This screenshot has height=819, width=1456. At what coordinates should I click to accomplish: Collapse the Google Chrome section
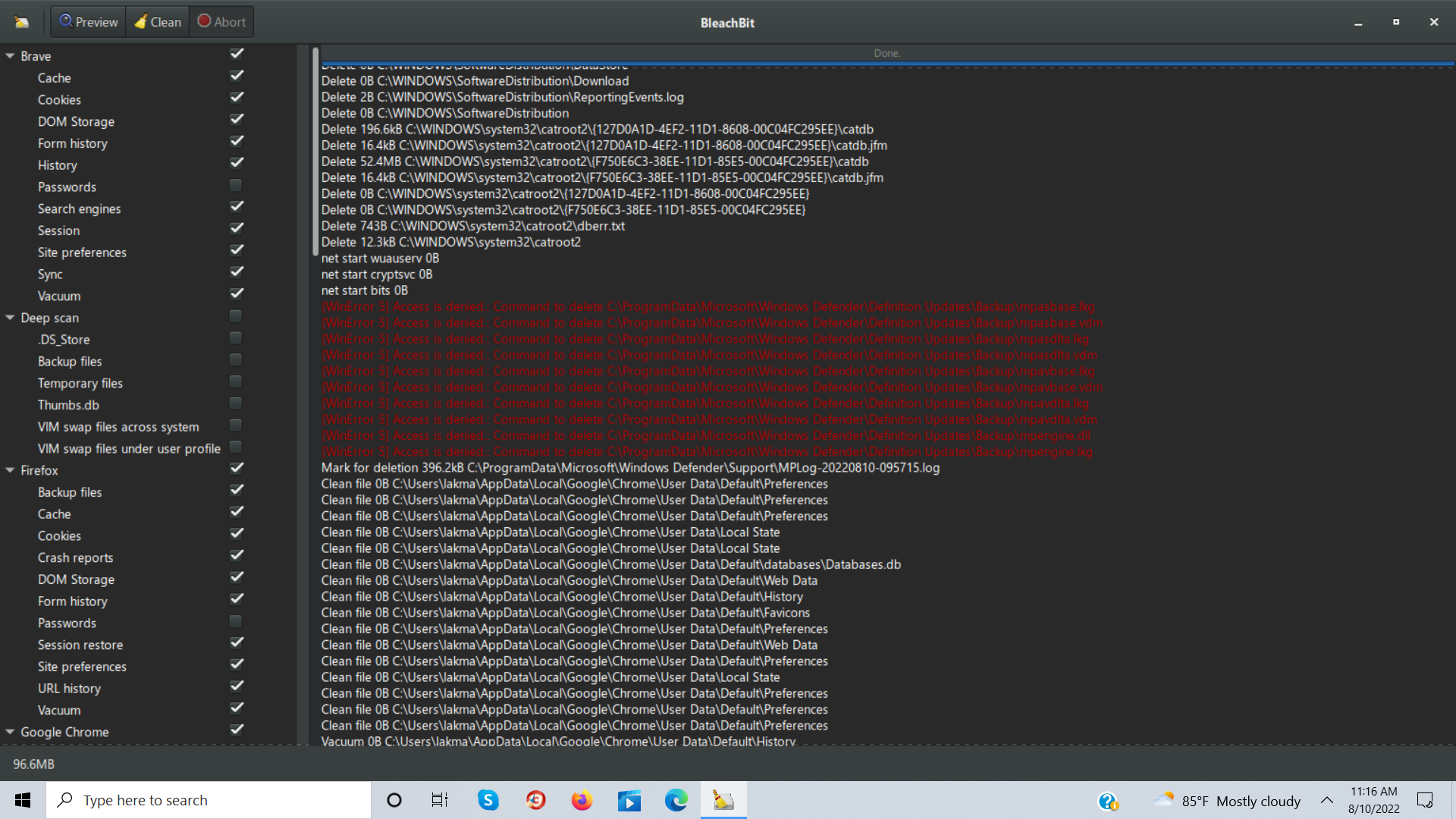point(9,731)
